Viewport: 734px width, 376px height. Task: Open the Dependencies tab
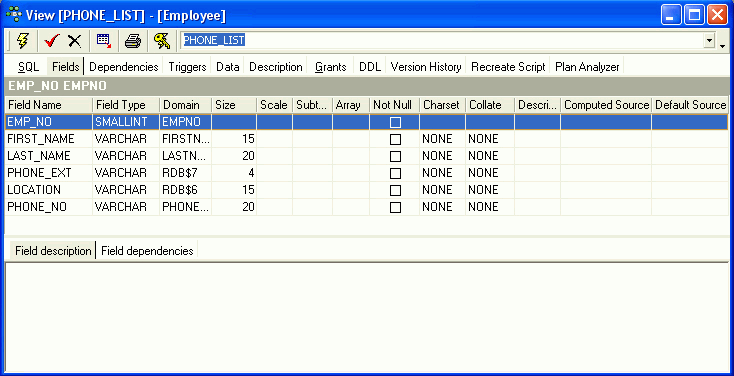pyautogui.click(x=124, y=67)
